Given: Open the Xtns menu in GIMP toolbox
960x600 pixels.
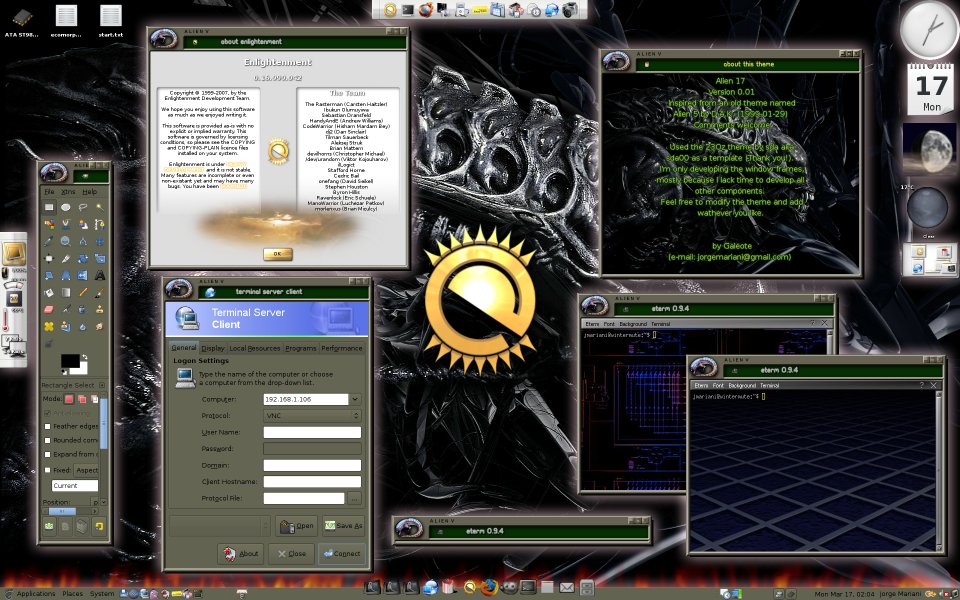Looking at the screenshot, I should (68, 192).
